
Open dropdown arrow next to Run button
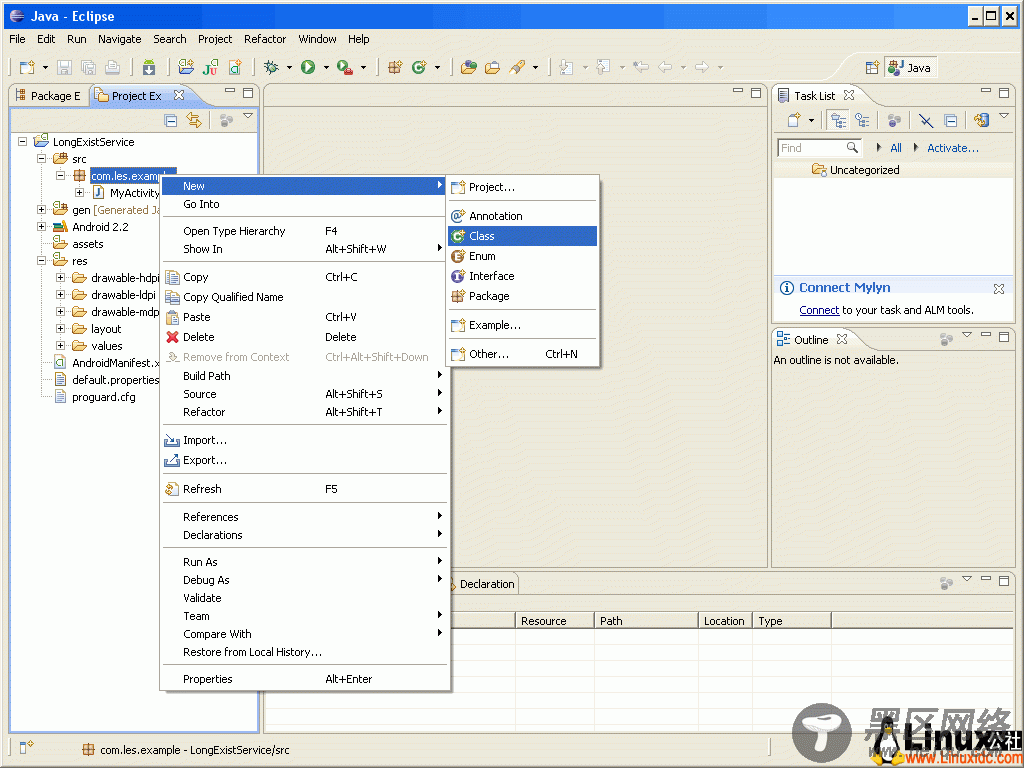pos(326,67)
